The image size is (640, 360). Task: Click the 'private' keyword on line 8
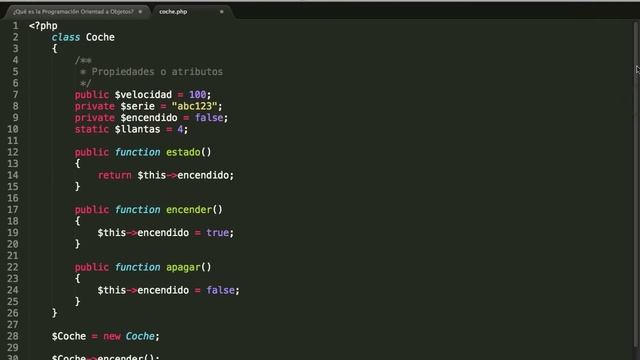[94, 106]
